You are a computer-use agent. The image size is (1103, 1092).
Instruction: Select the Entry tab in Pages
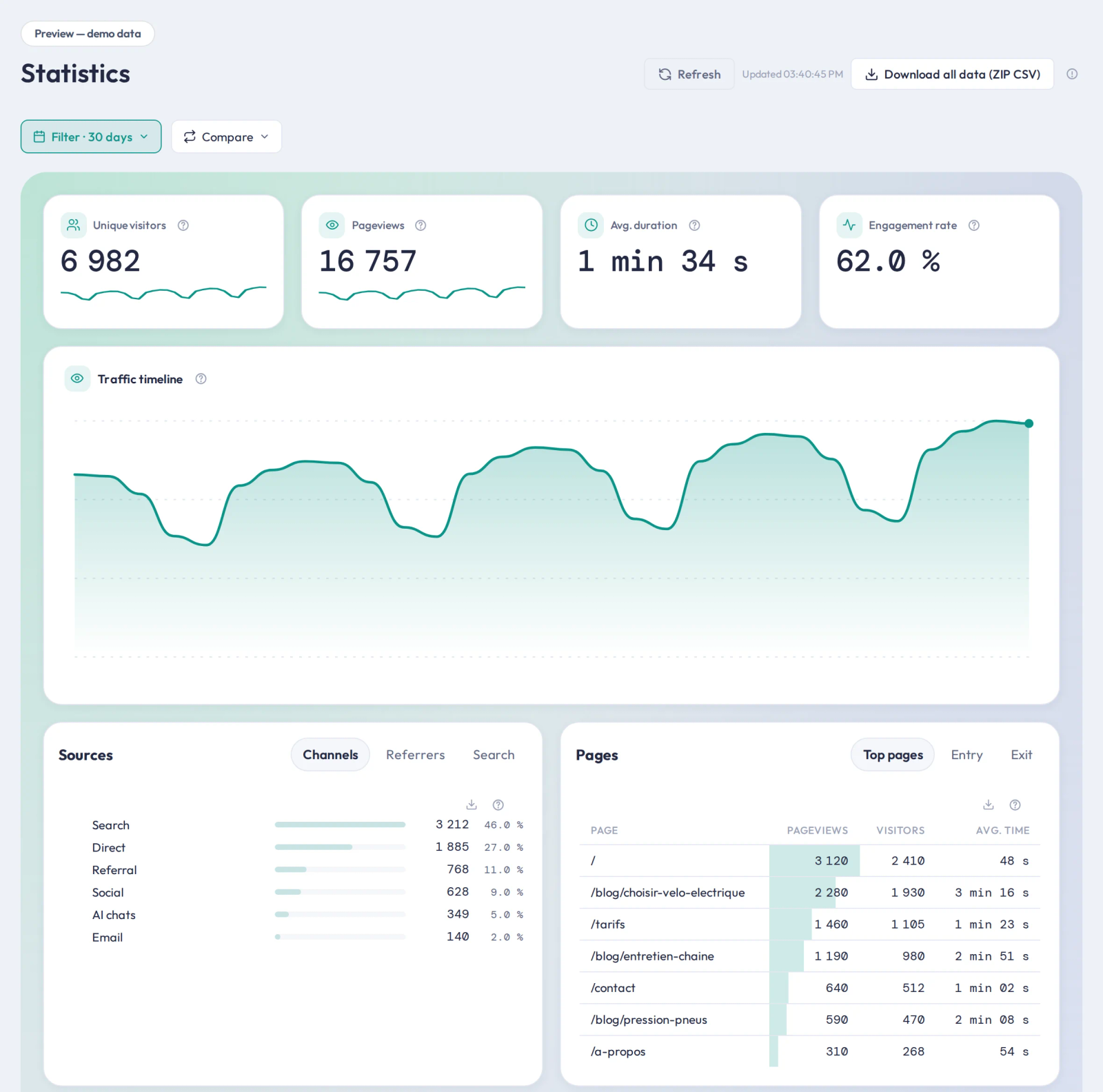[967, 755]
